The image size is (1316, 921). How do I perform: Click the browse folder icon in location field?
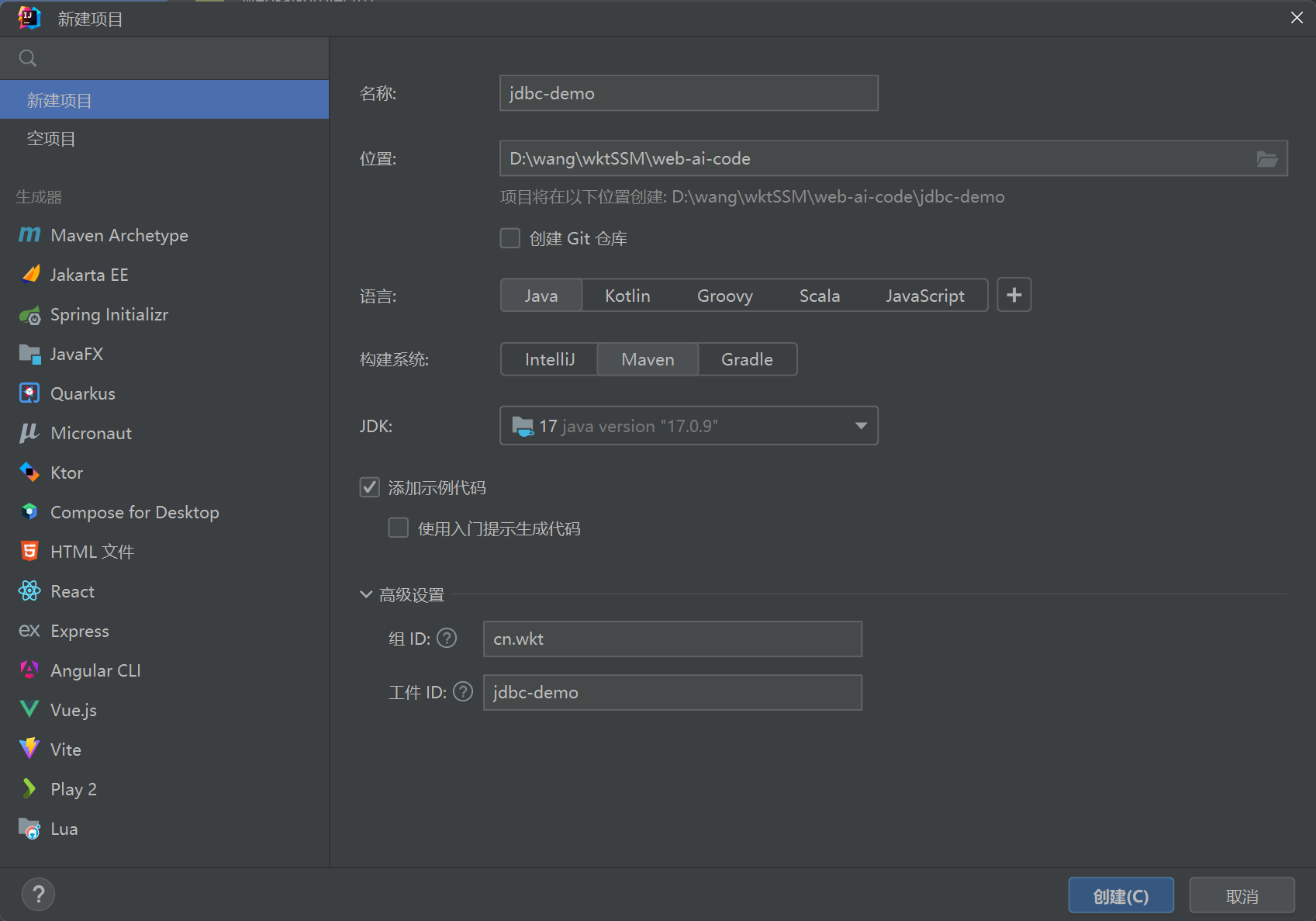coord(1266,159)
